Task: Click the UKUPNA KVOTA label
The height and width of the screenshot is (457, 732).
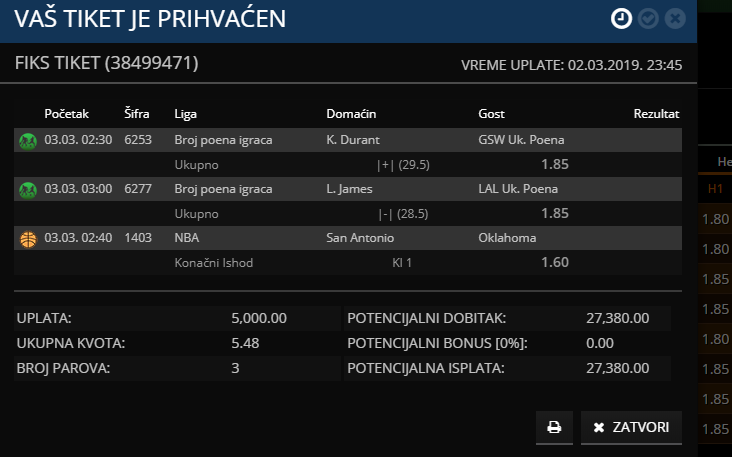Action: [x=70, y=344]
